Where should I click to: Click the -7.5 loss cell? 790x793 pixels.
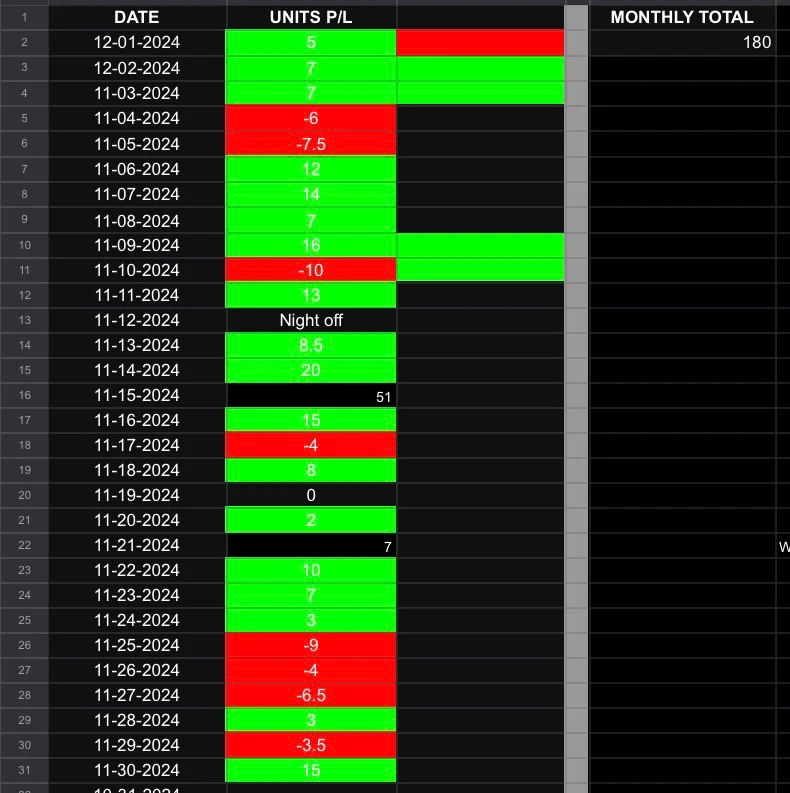tap(311, 144)
